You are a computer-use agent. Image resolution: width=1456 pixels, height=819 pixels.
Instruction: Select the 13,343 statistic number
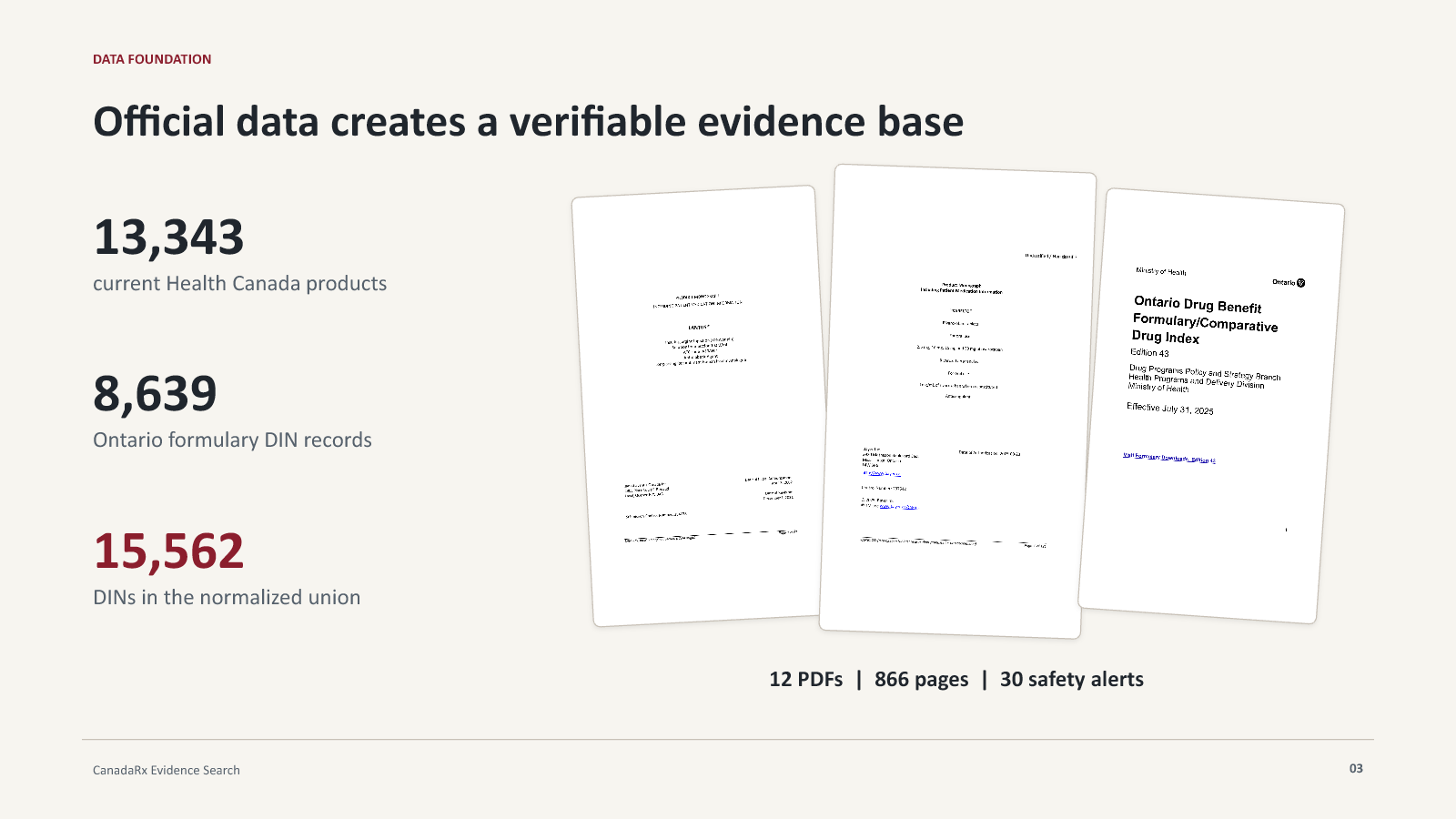[x=168, y=237]
